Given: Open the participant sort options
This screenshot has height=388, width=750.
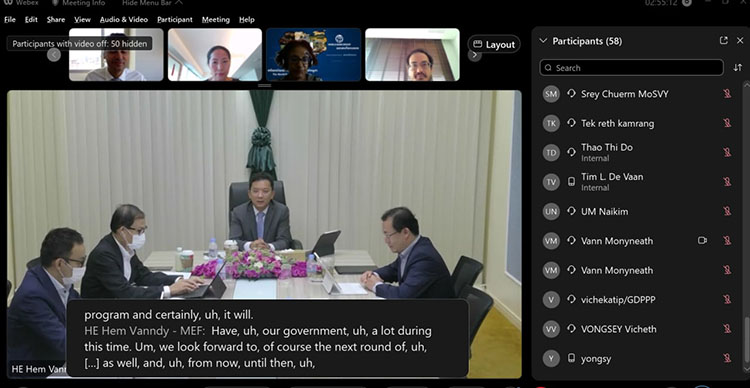Looking at the screenshot, I should pos(738,67).
